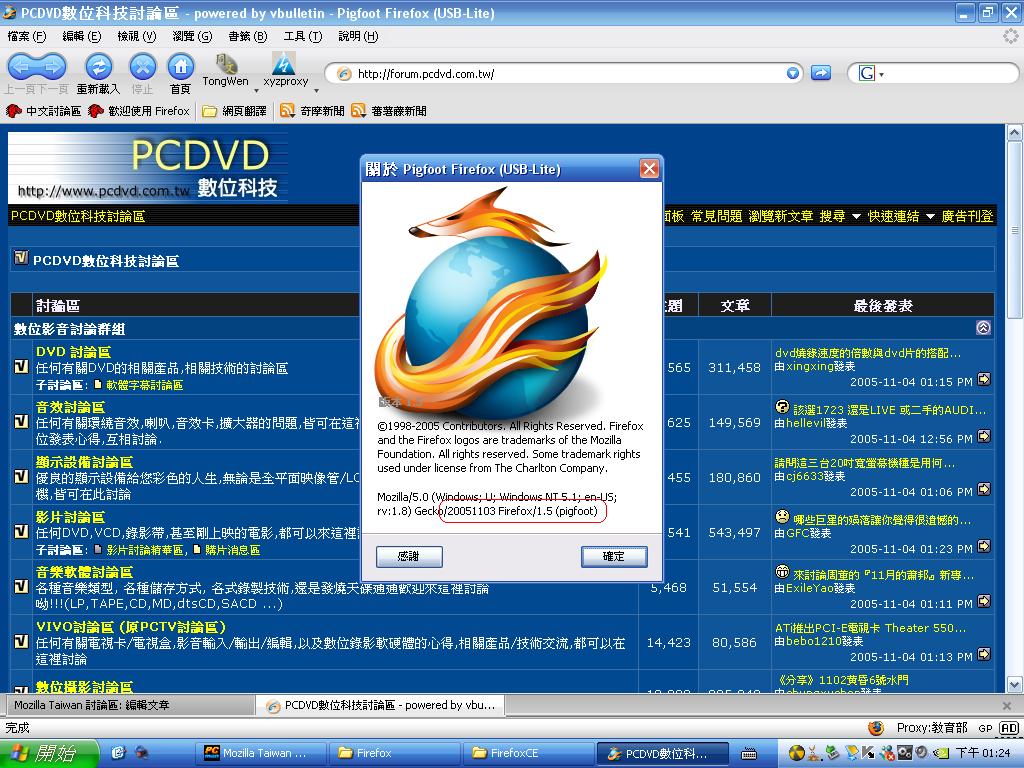This screenshot has width=1024, height=768.
Task: Go to last post in 音效討論區 row
Action: (984, 436)
